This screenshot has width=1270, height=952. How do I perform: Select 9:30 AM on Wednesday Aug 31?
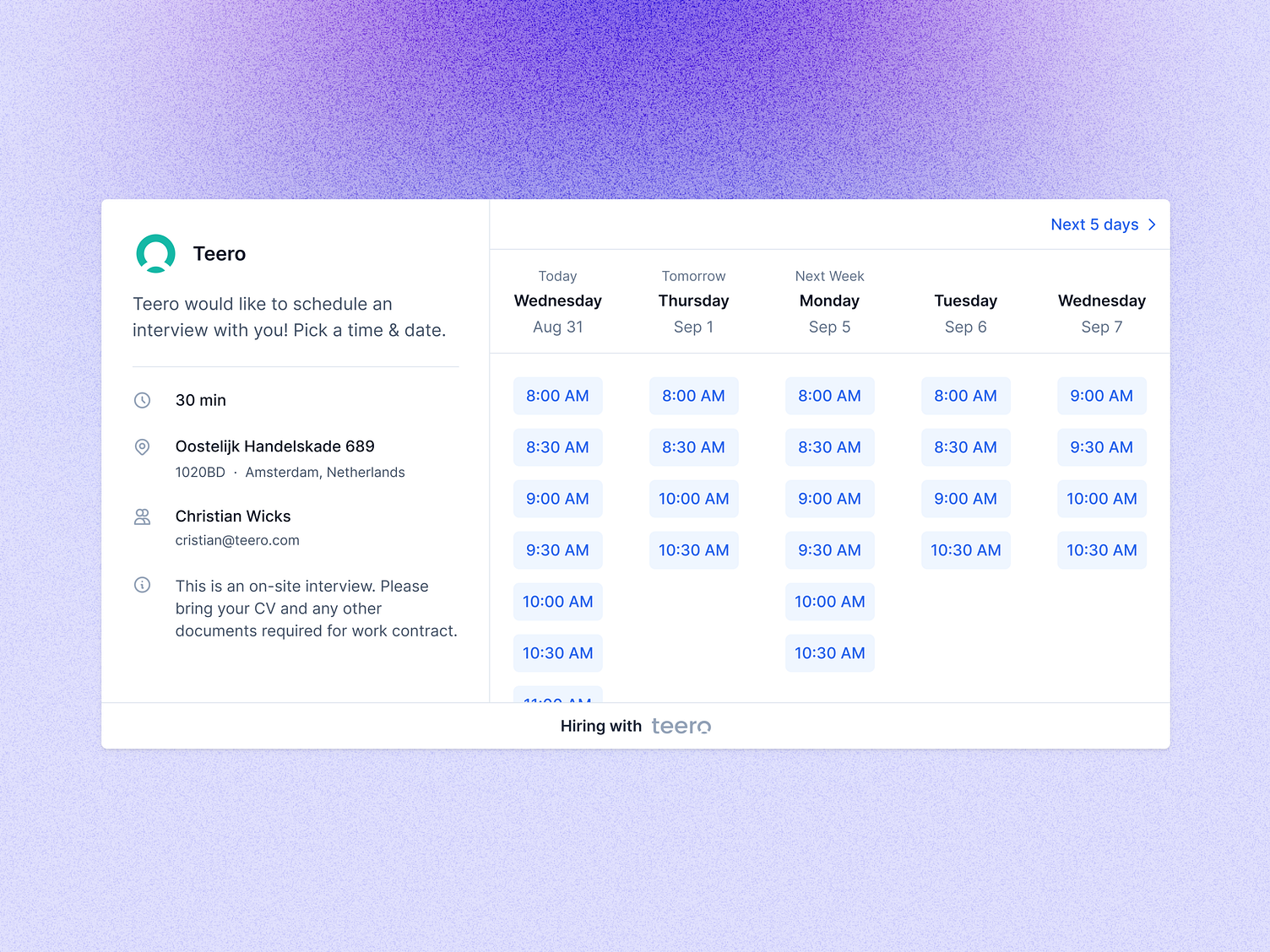pyautogui.click(x=557, y=550)
